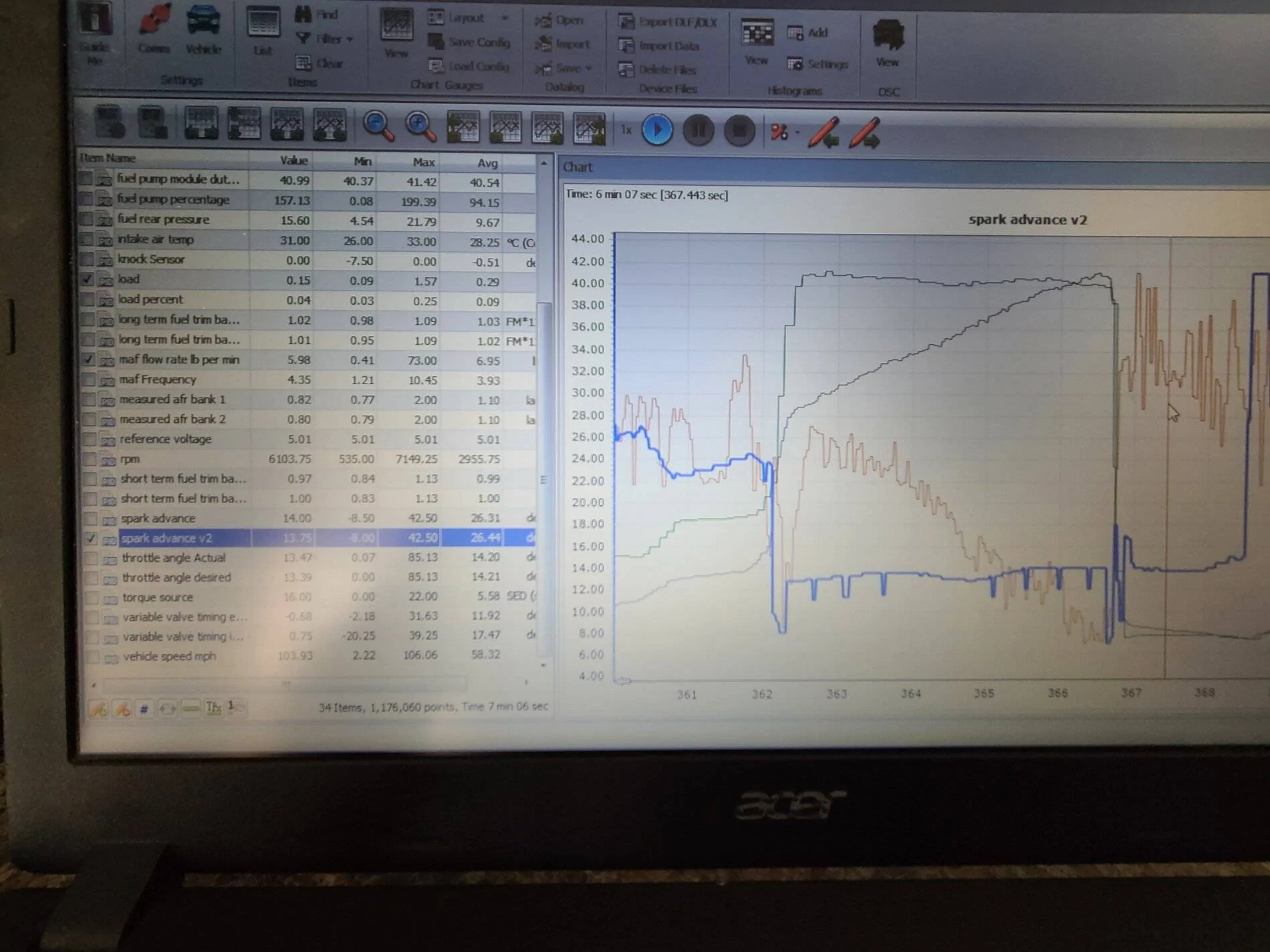Click Delete Files
1270x952 pixels.
(657, 69)
